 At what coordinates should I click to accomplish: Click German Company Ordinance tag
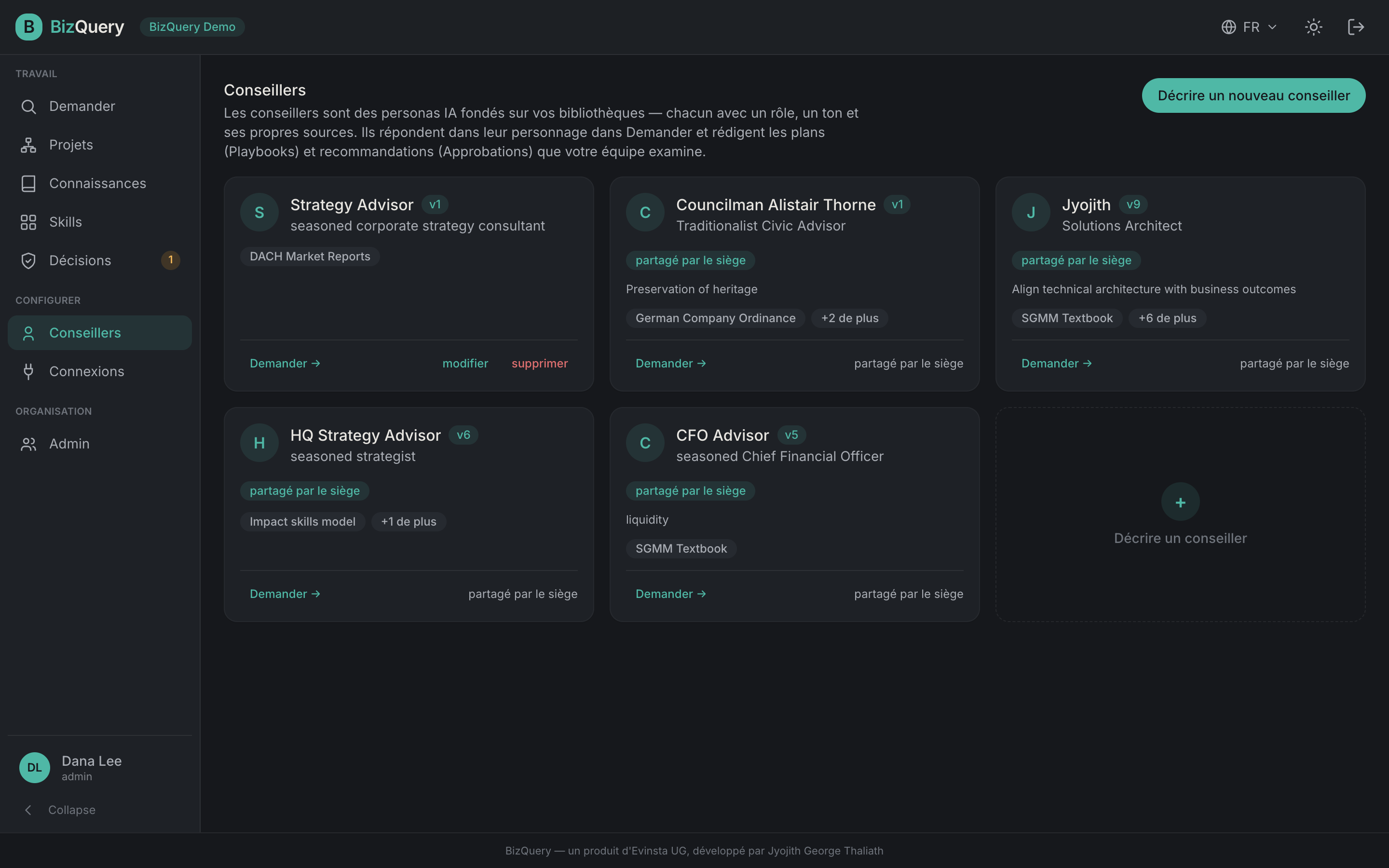pyautogui.click(x=715, y=318)
